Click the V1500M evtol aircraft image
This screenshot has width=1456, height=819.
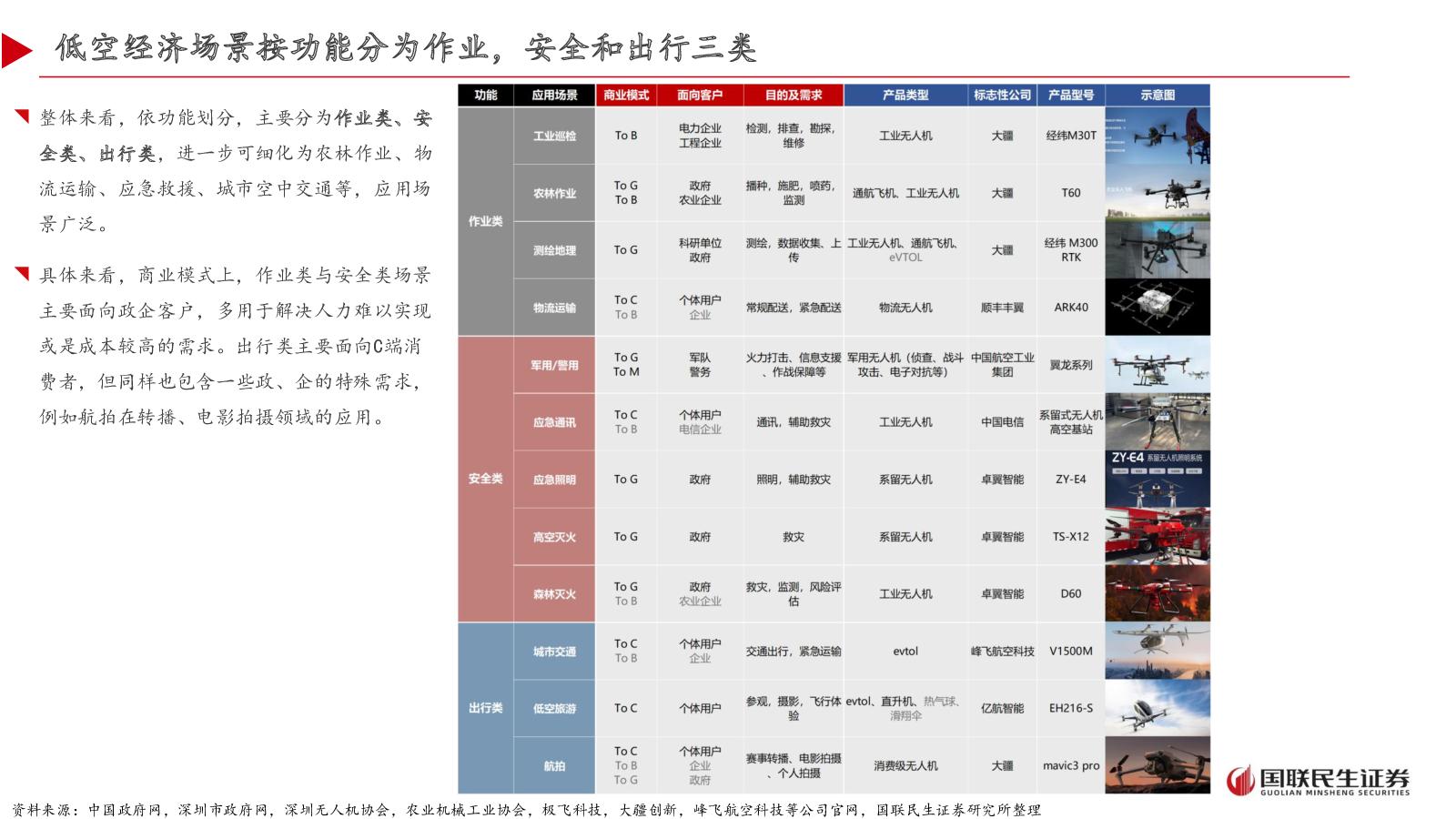(1158, 652)
